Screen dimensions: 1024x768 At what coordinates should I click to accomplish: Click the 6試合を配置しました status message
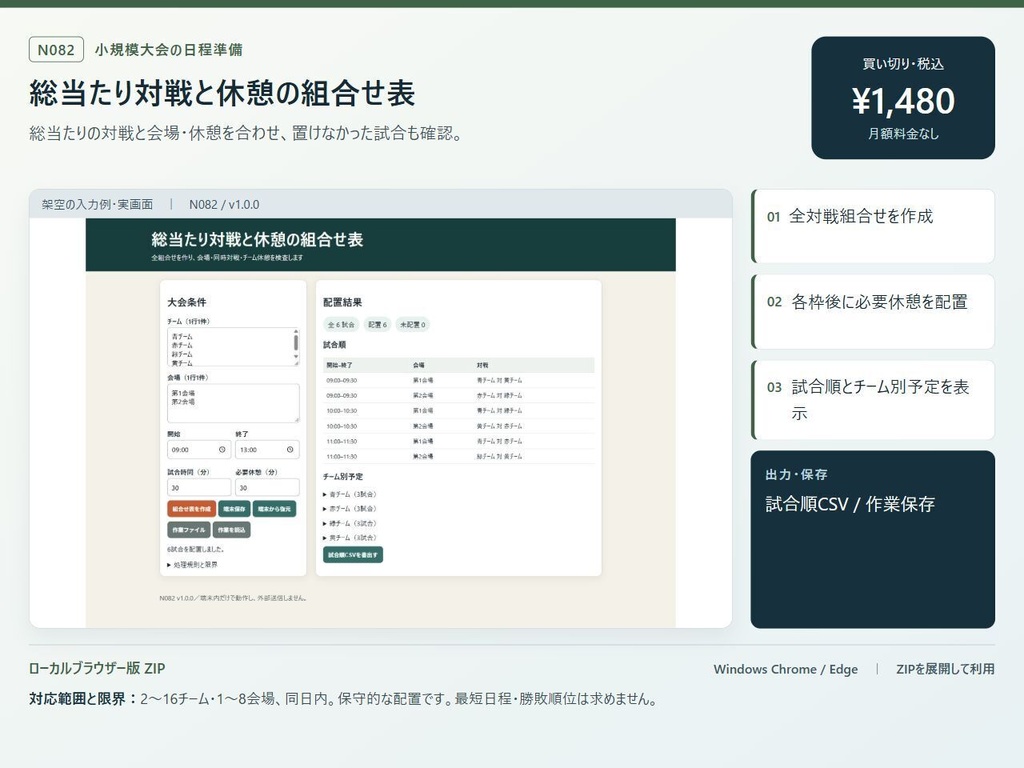195,549
